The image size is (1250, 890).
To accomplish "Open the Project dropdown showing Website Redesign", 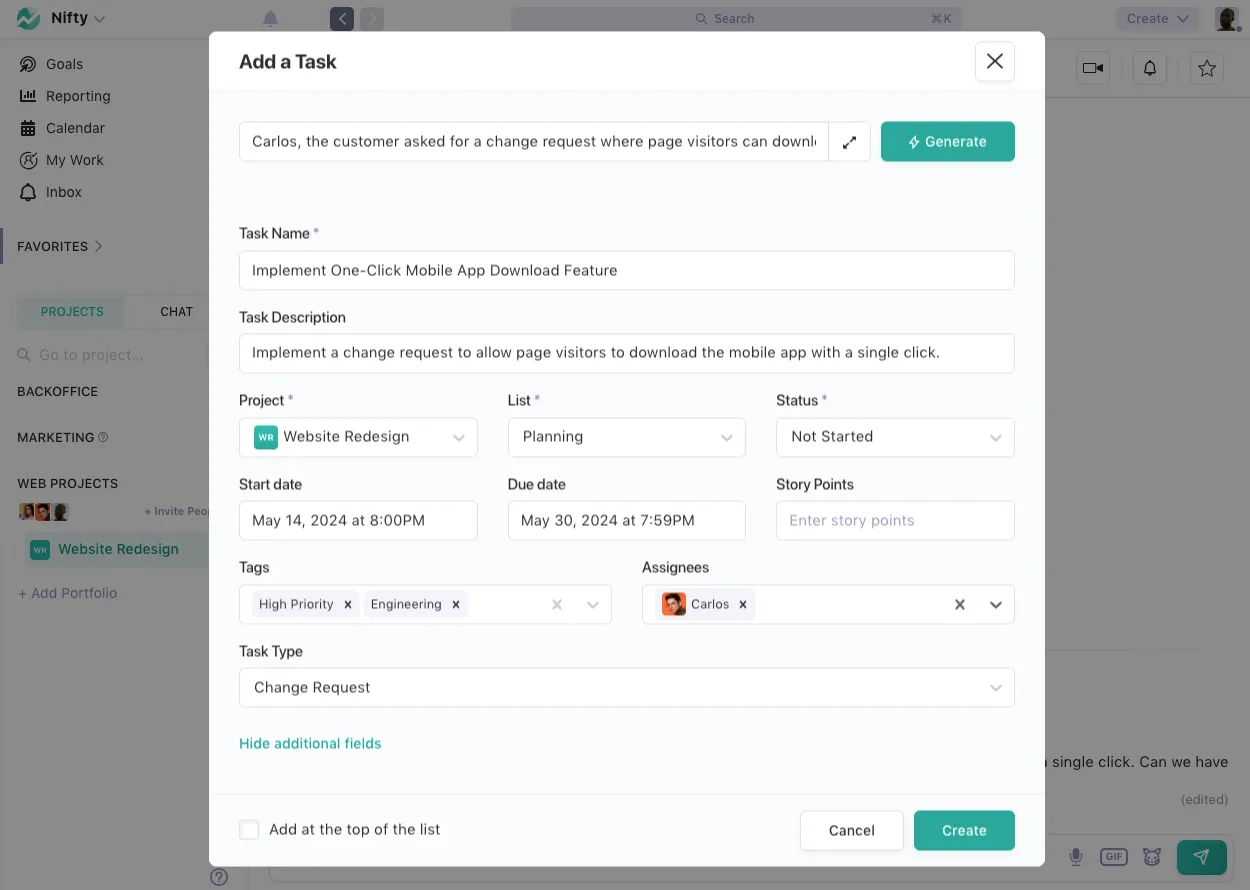I will tap(357, 437).
